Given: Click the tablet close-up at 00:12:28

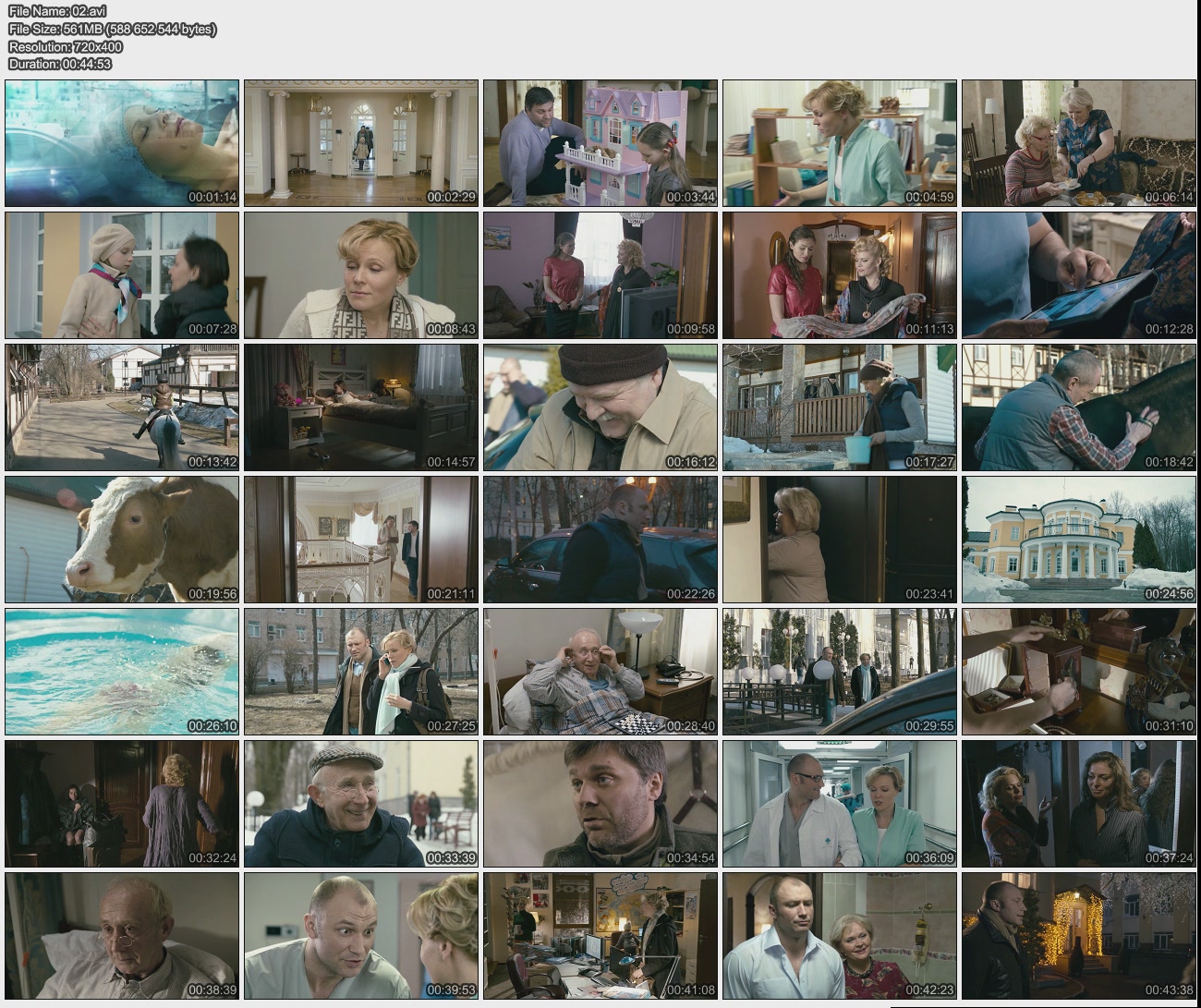Looking at the screenshot, I should point(1078,275).
